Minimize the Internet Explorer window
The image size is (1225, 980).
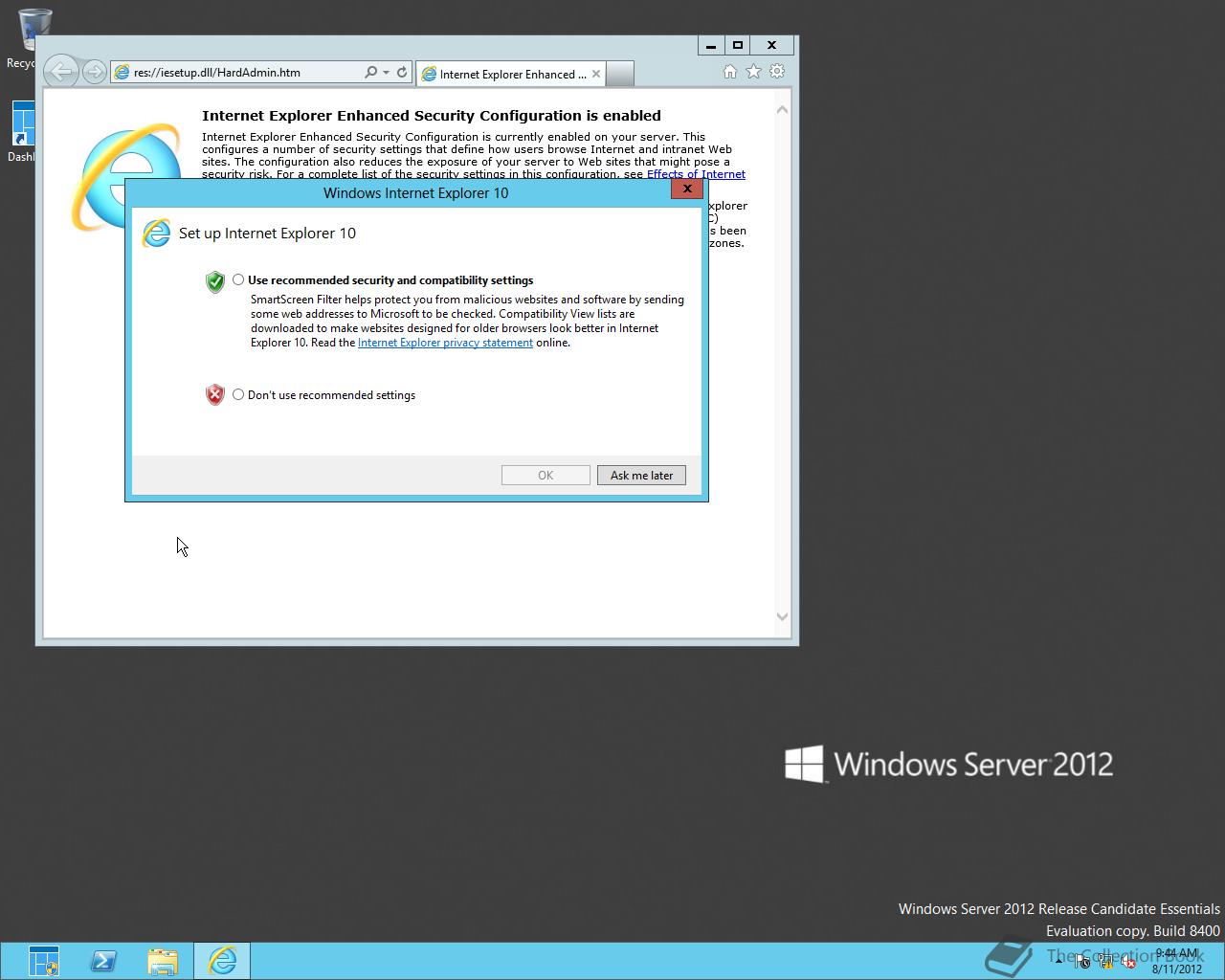pyautogui.click(x=710, y=45)
